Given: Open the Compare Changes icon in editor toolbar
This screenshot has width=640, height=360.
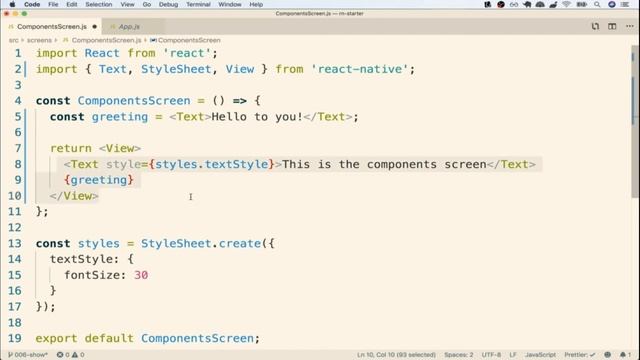Looking at the screenshot, I should click(595, 27).
